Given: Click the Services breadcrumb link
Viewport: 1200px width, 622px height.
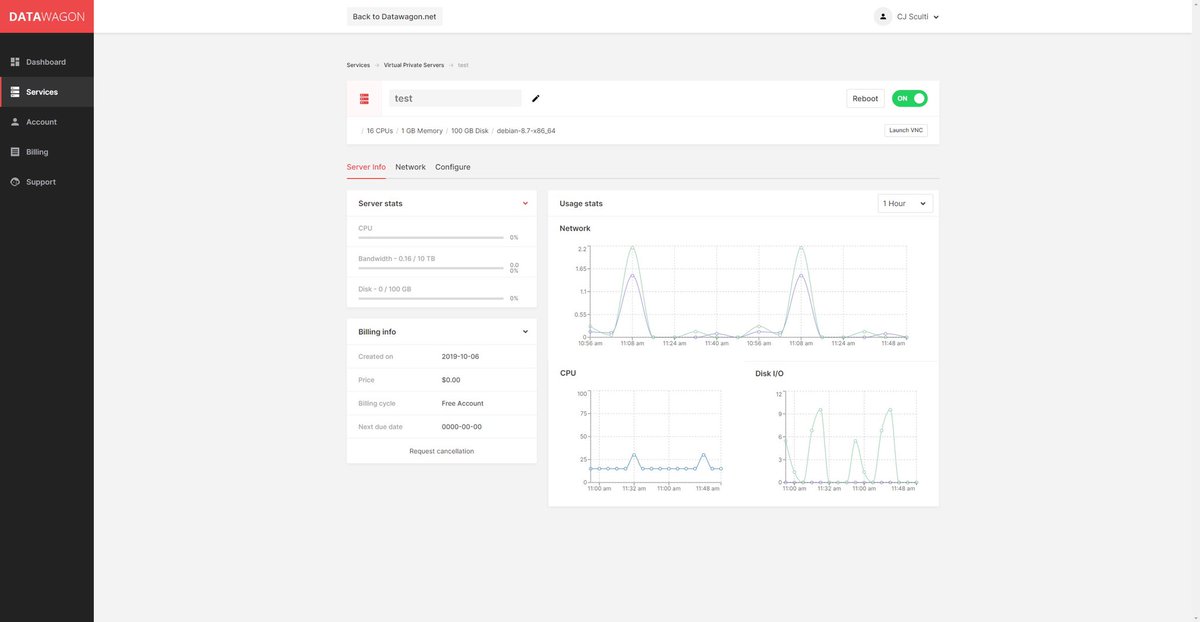Looking at the screenshot, I should pos(358,65).
